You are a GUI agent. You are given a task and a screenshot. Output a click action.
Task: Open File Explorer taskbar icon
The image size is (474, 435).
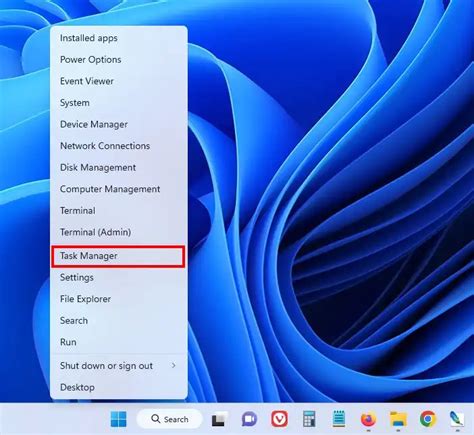(399, 419)
